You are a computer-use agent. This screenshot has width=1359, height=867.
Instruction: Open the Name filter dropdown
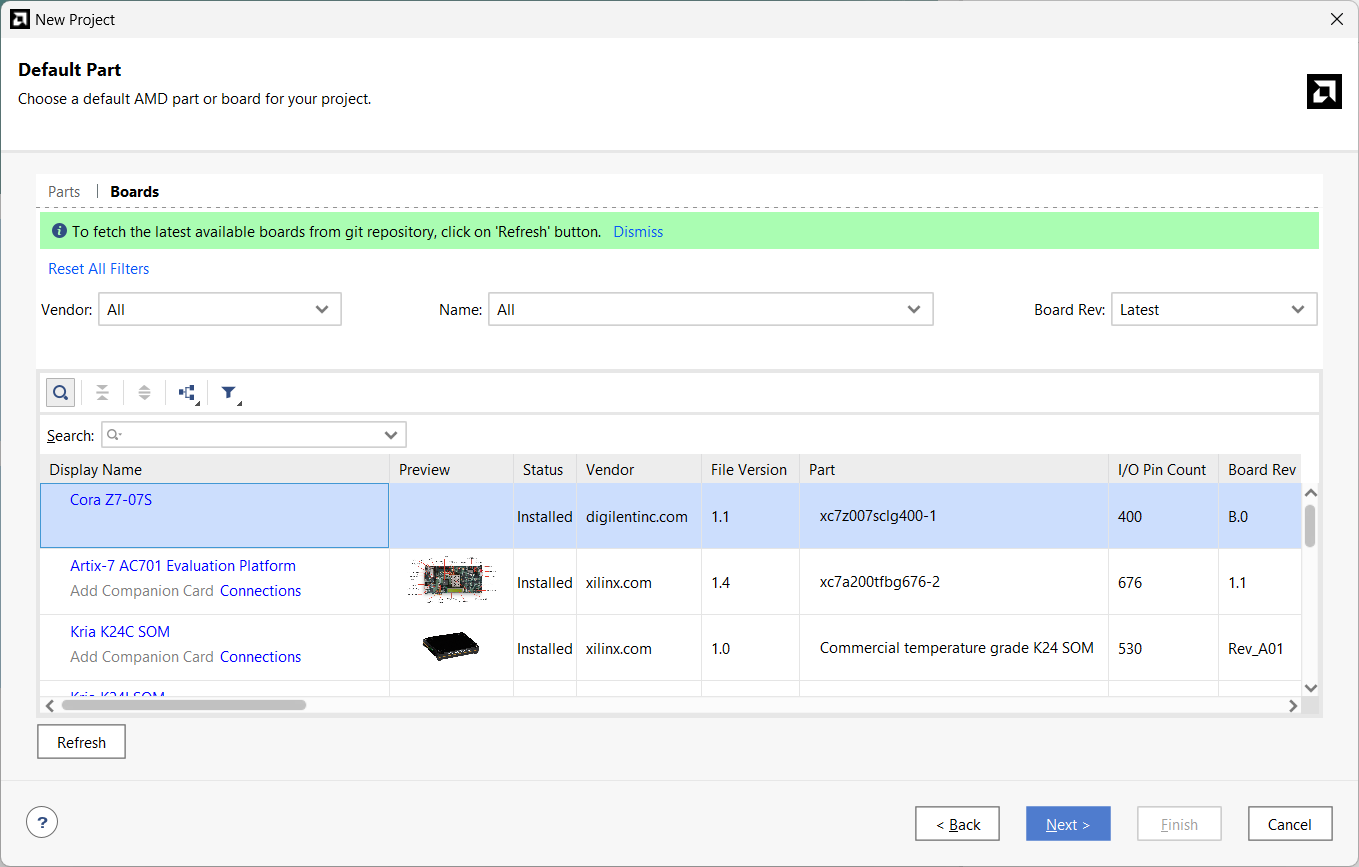click(711, 310)
